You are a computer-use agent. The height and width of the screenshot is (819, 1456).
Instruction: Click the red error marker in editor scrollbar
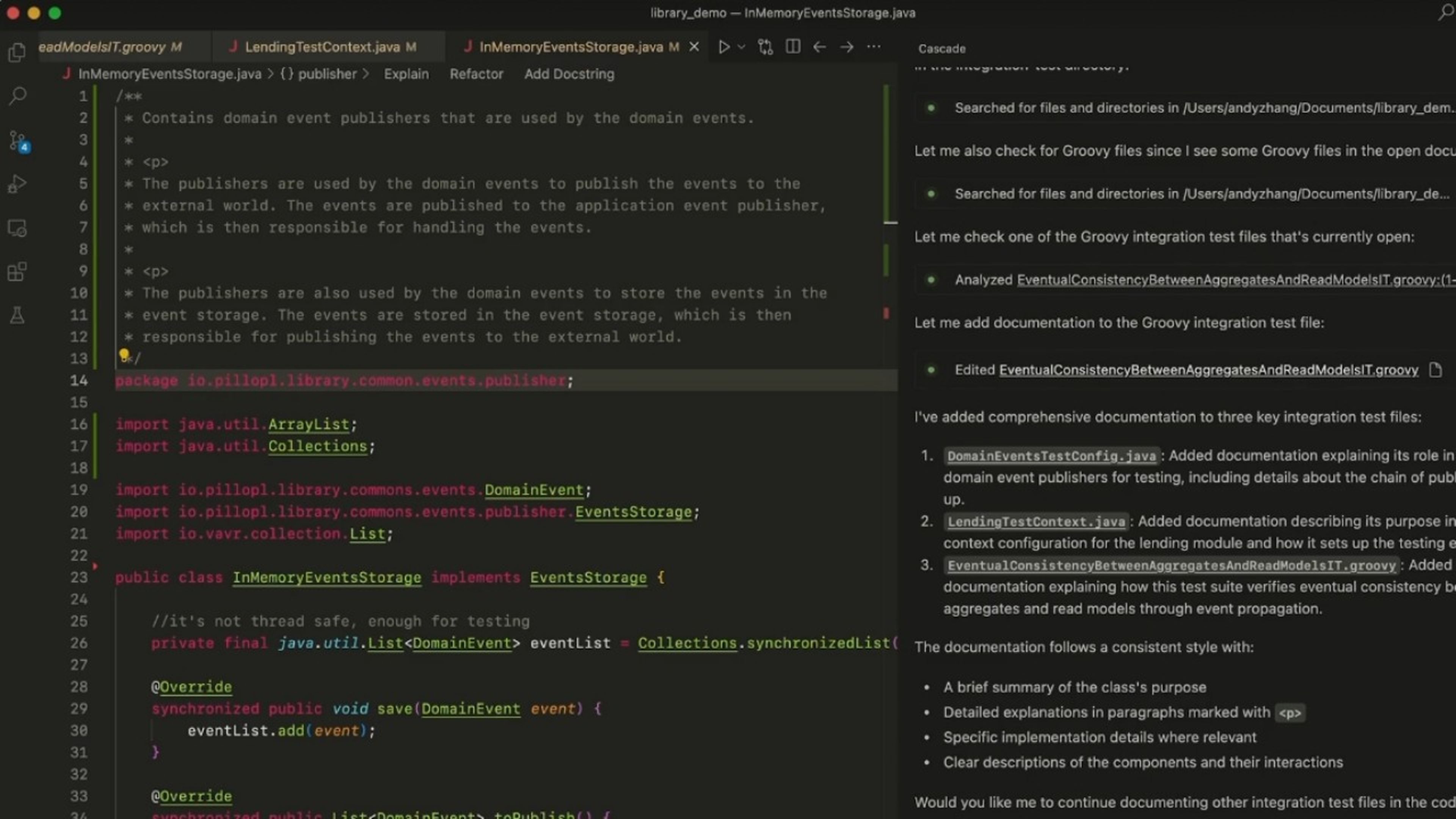886,313
